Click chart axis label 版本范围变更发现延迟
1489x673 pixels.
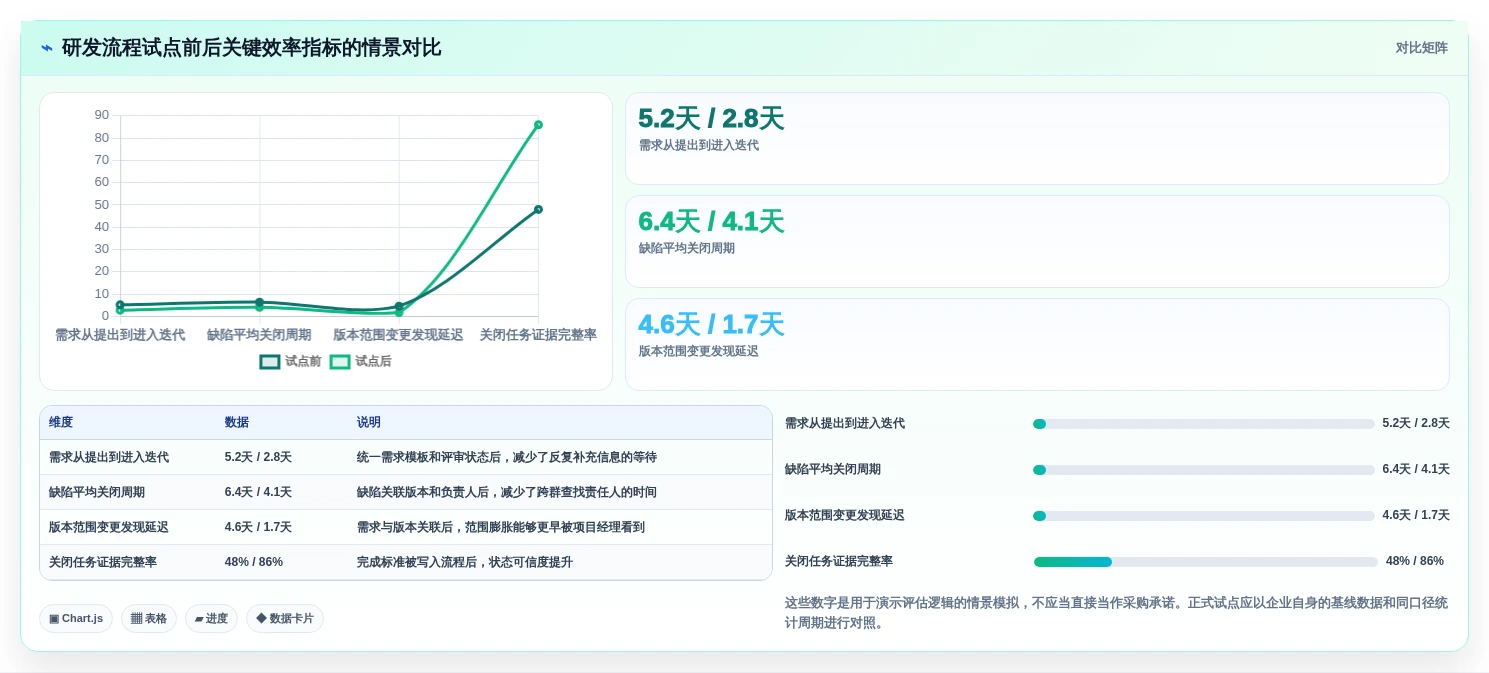pos(398,335)
